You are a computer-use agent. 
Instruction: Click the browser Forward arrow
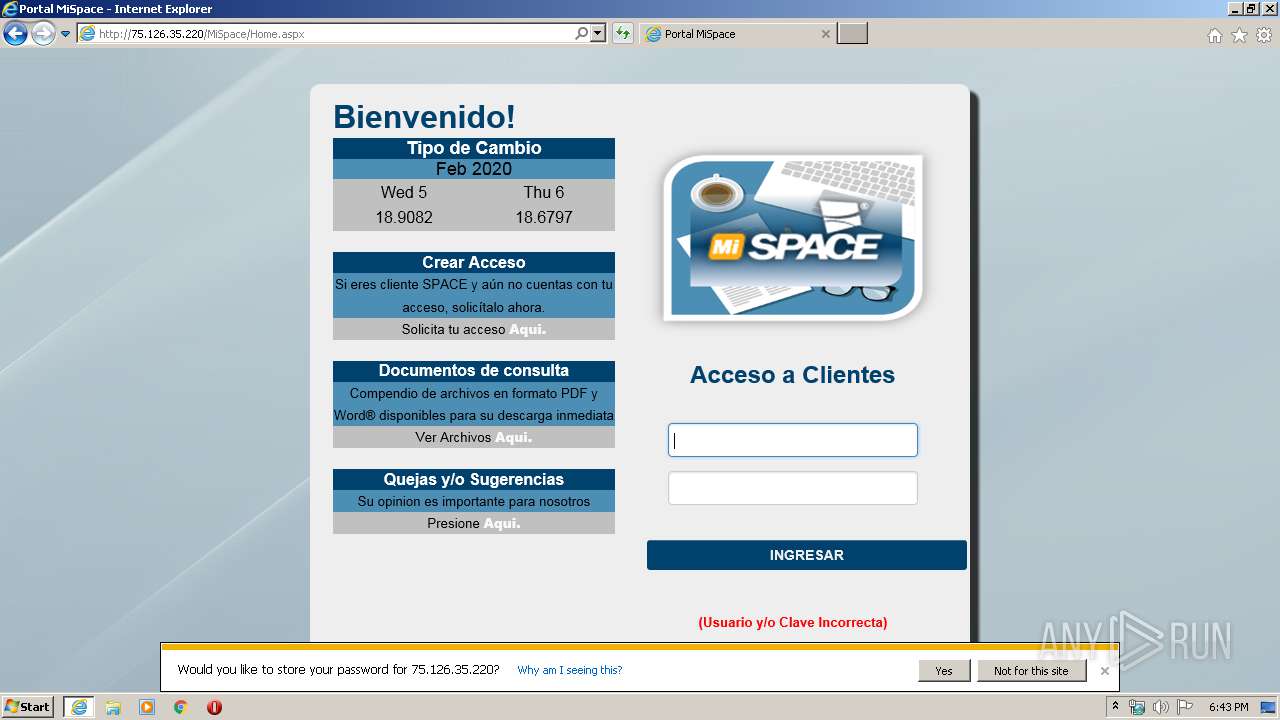click(x=43, y=34)
